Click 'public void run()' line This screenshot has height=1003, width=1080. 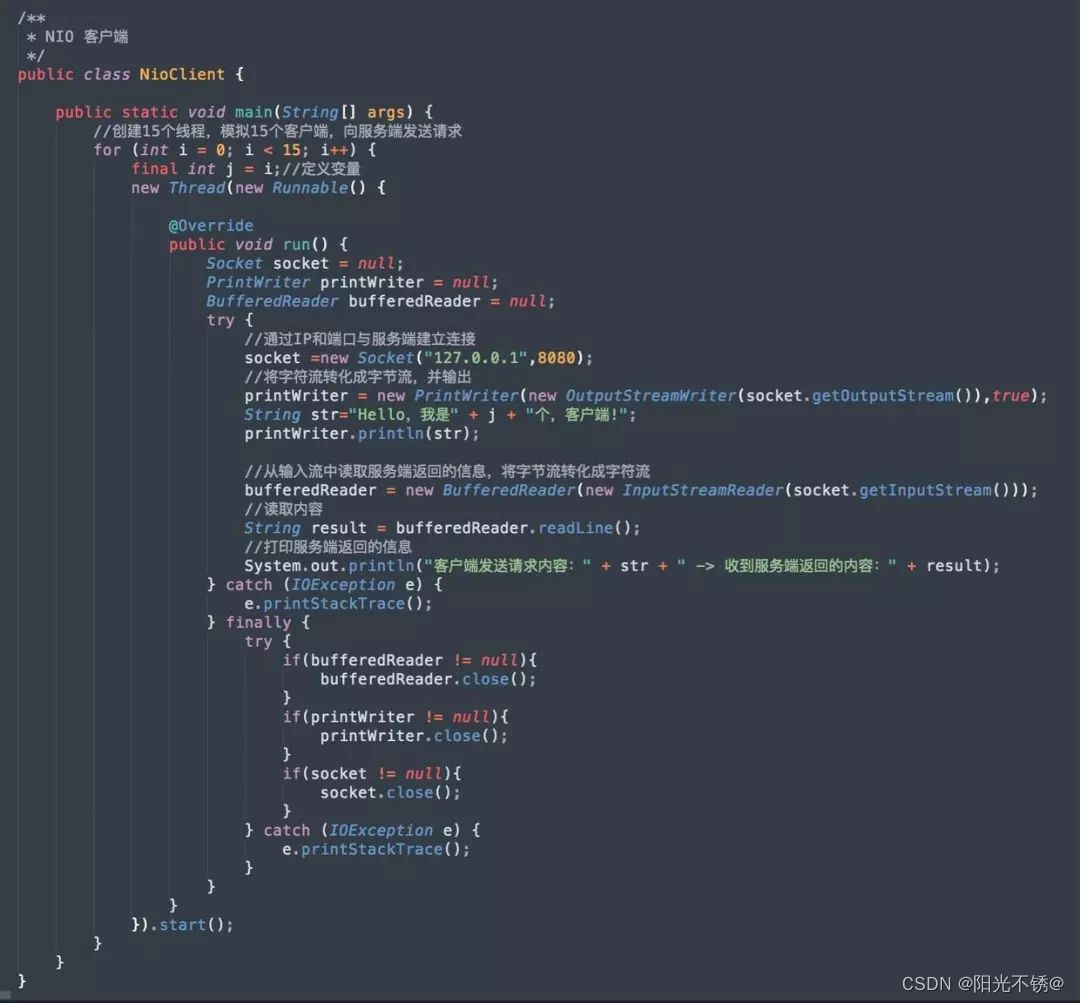point(258,245)
